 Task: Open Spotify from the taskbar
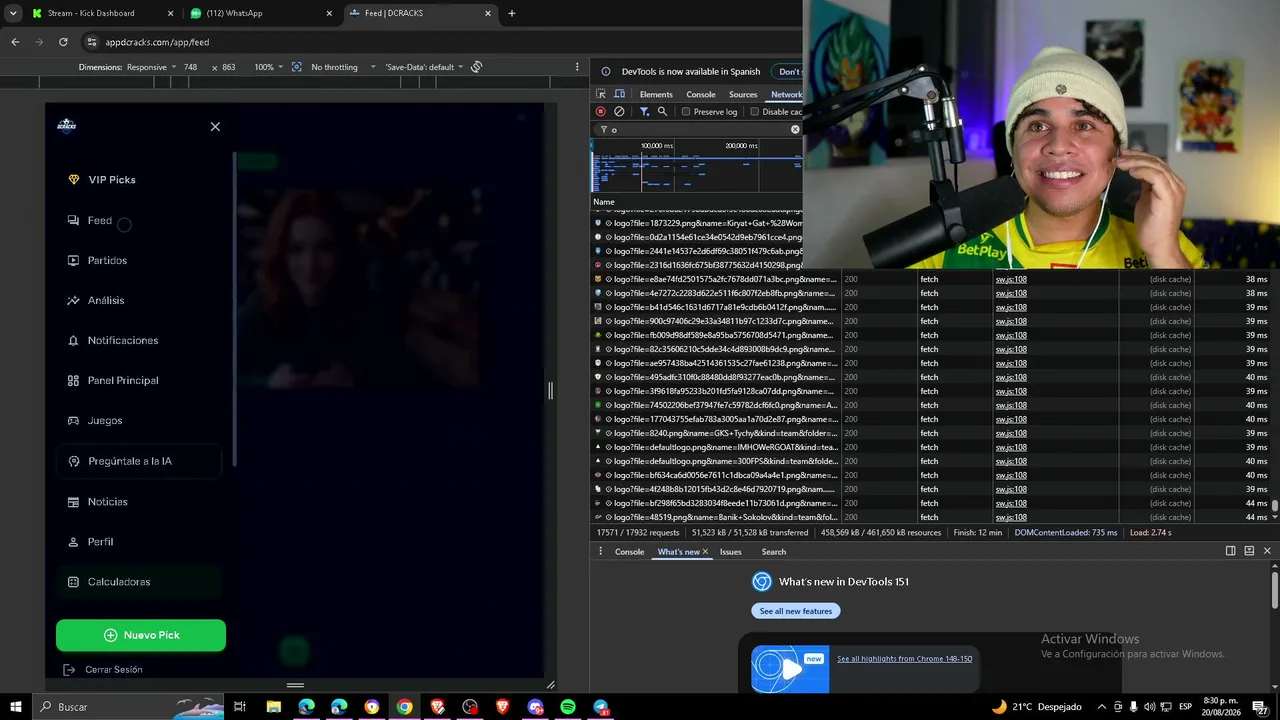point(568,707)
